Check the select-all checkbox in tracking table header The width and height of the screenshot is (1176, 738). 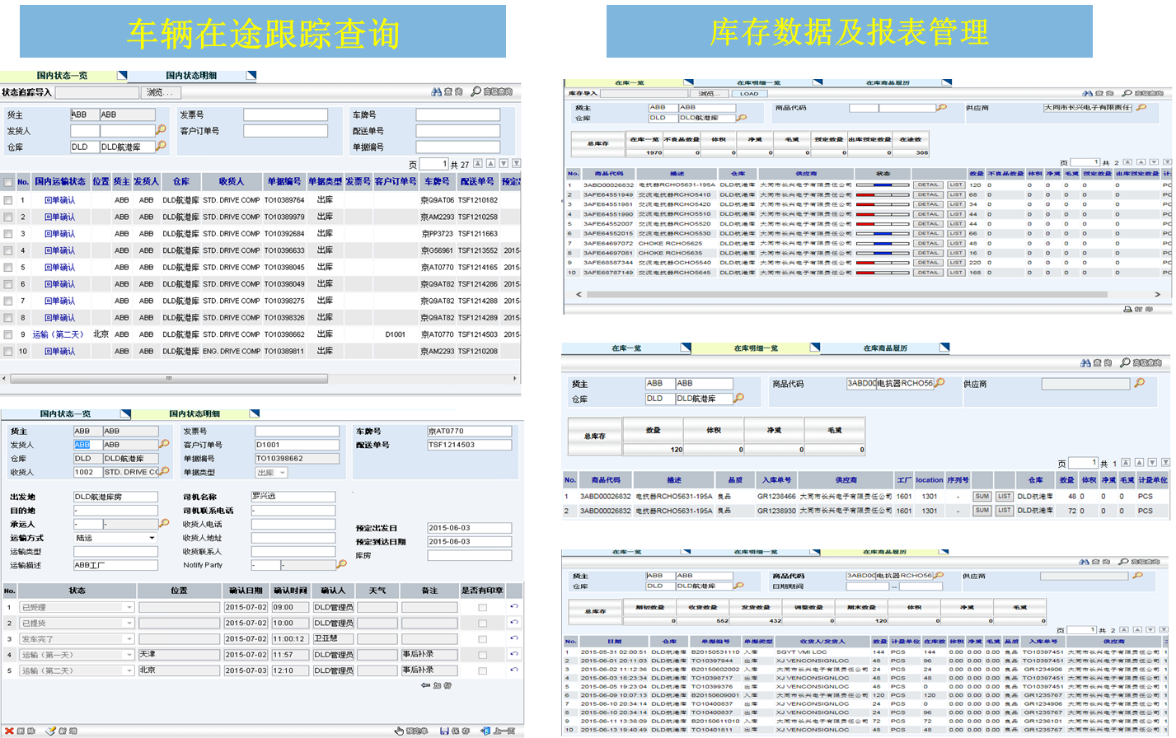pos(8,182)
